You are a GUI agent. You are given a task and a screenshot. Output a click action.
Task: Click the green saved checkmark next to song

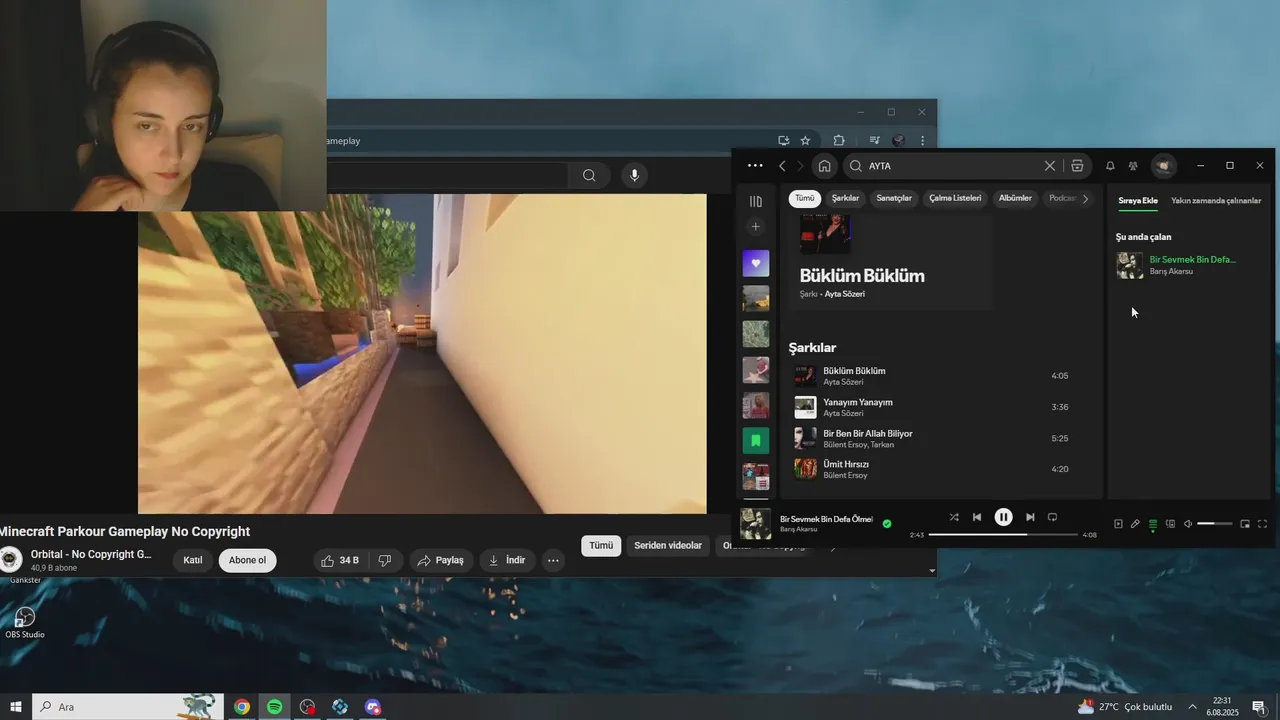(x=887, y=523)
